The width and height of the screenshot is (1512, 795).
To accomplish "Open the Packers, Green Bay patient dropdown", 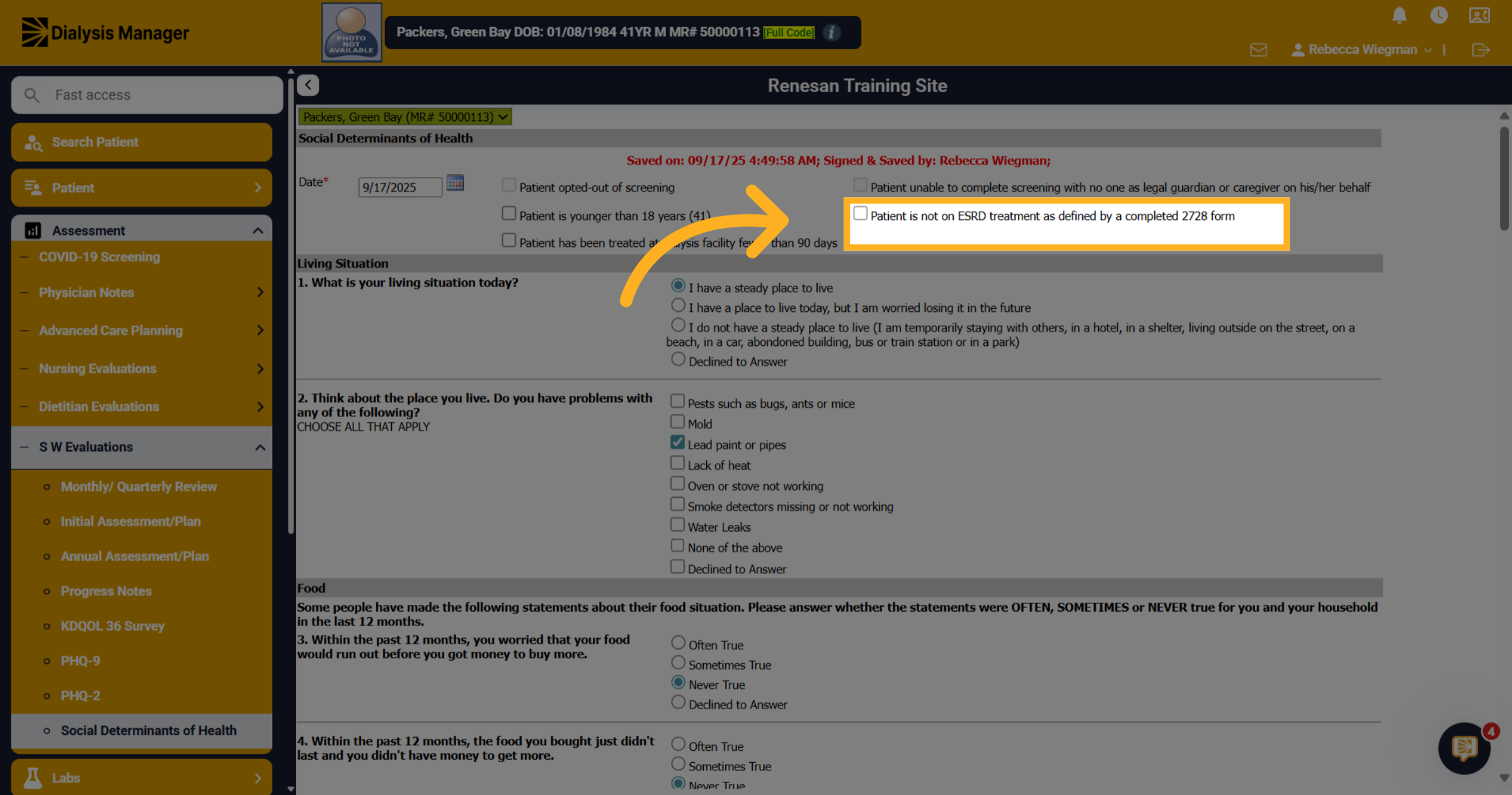I will click(404, 117).
